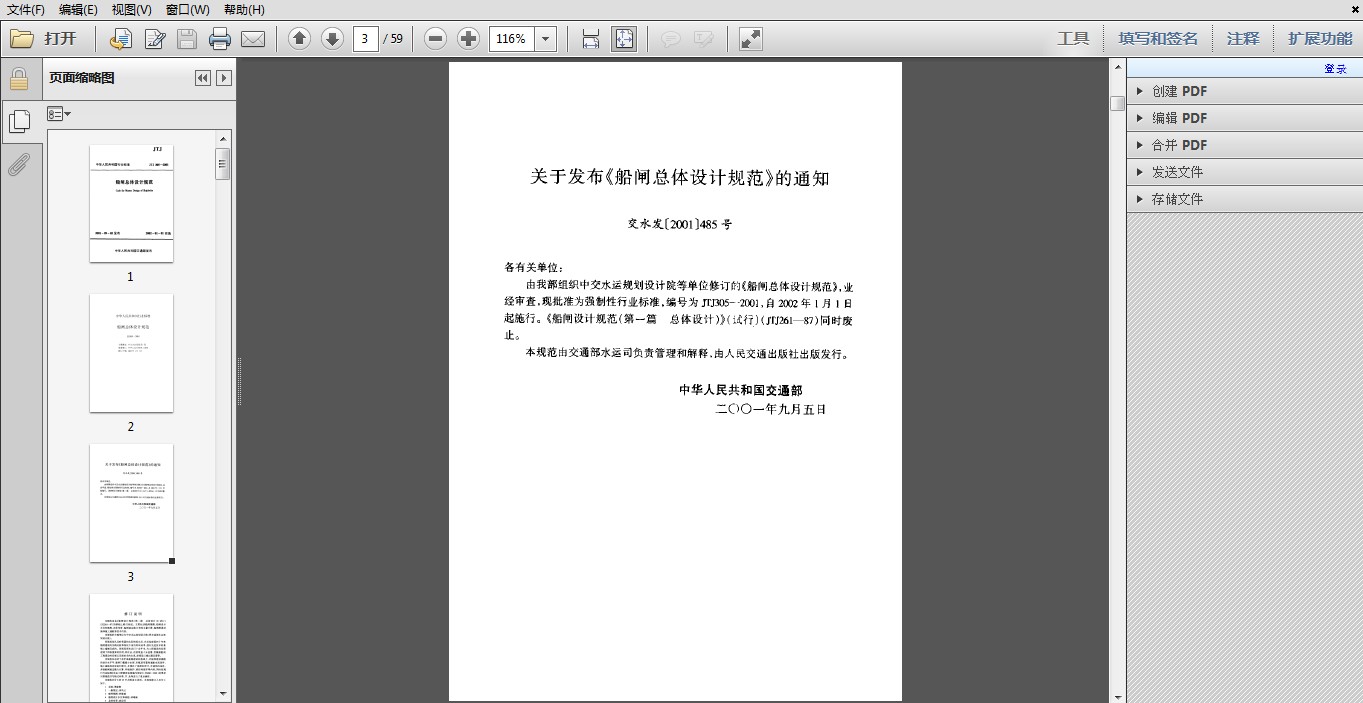The width and height of the screenshot is (1363, 703).
Task: Zoom out with the minus button
Action: point(435,39)
